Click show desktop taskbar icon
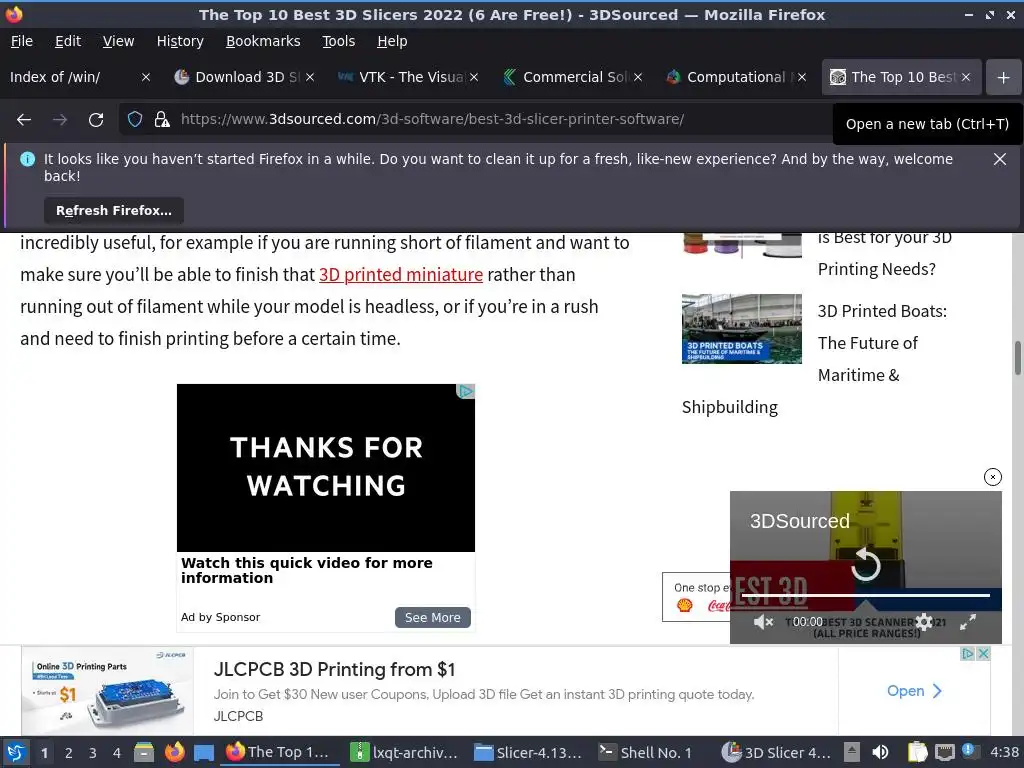The width and height of the screenshot is (1024, 768). click(204, 753)
